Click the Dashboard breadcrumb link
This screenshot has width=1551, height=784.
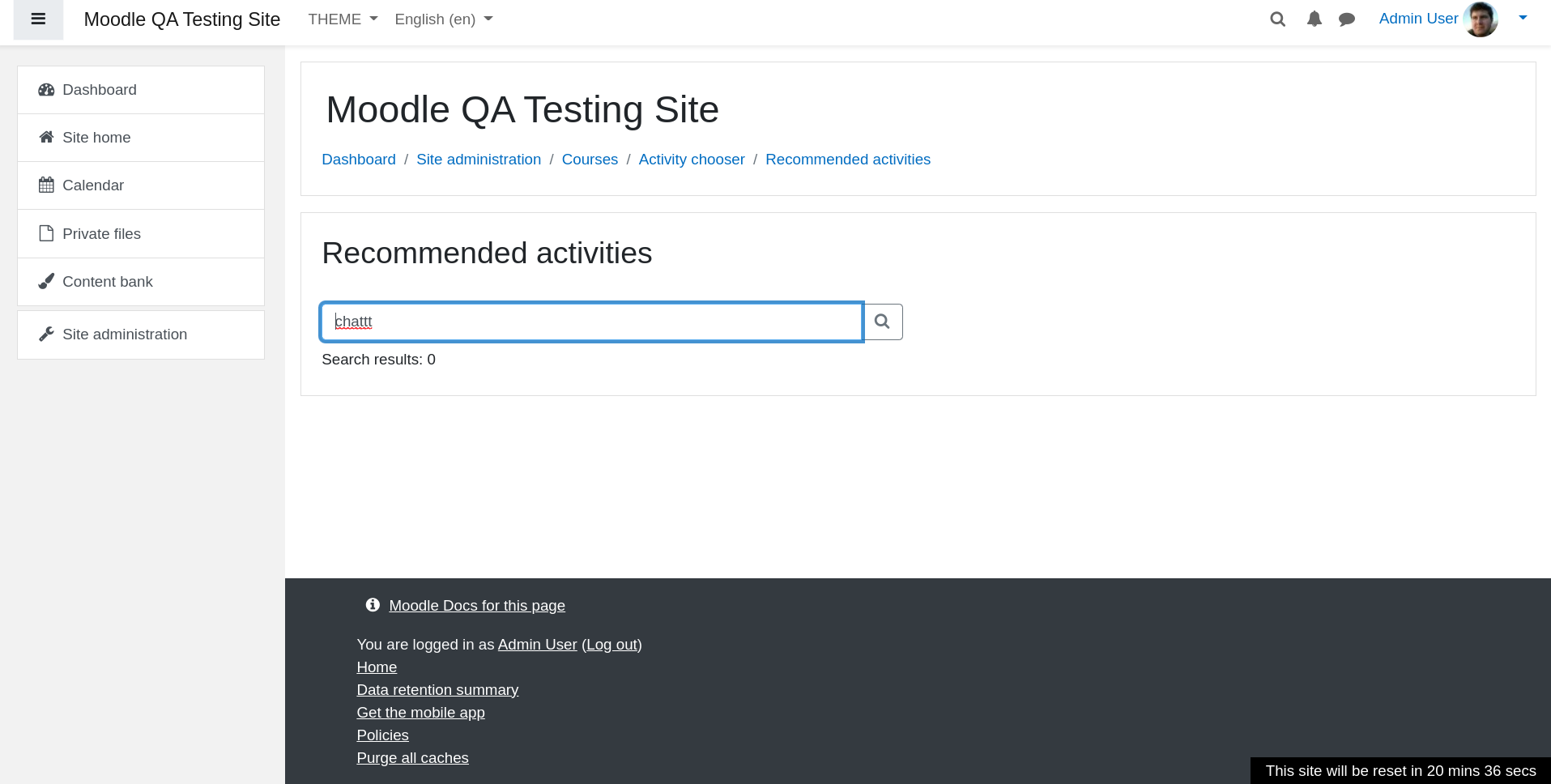(x=359, y=160)
